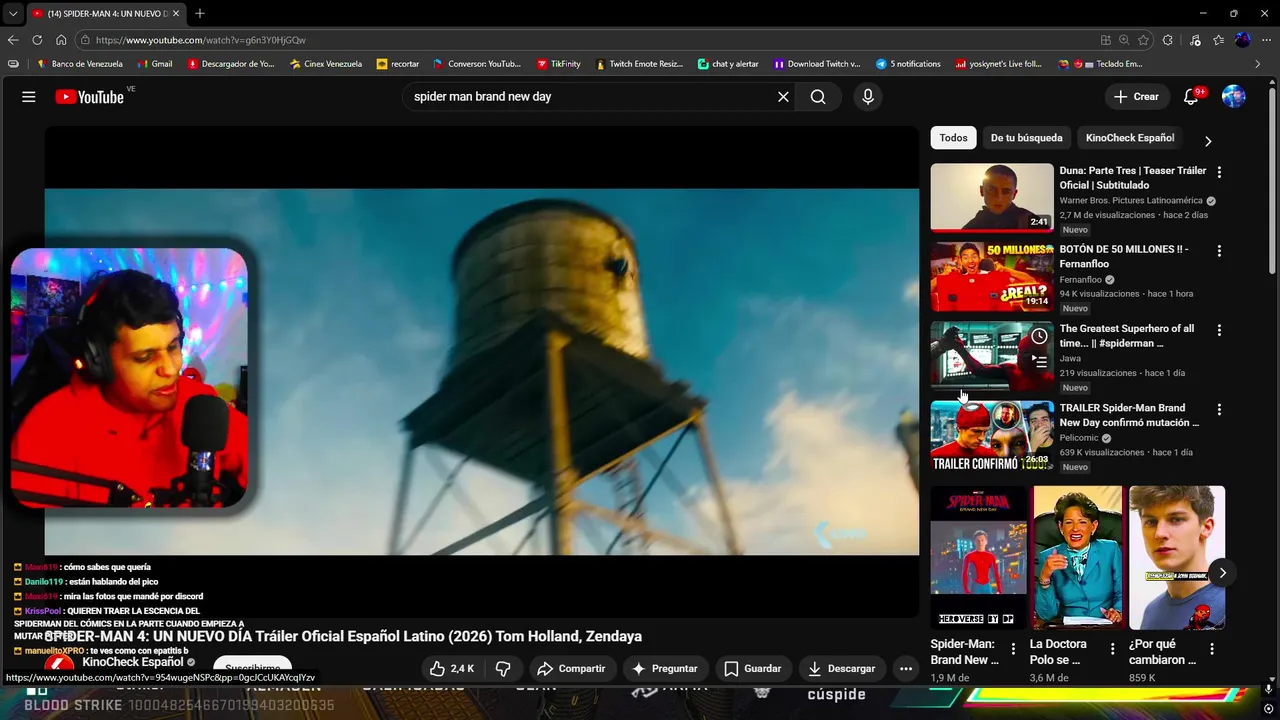Viewport: 1280px width, 720px height.
Task: Open the BOTÓN DE 50 MILLONES thumbnail
Action: point(992,277)
